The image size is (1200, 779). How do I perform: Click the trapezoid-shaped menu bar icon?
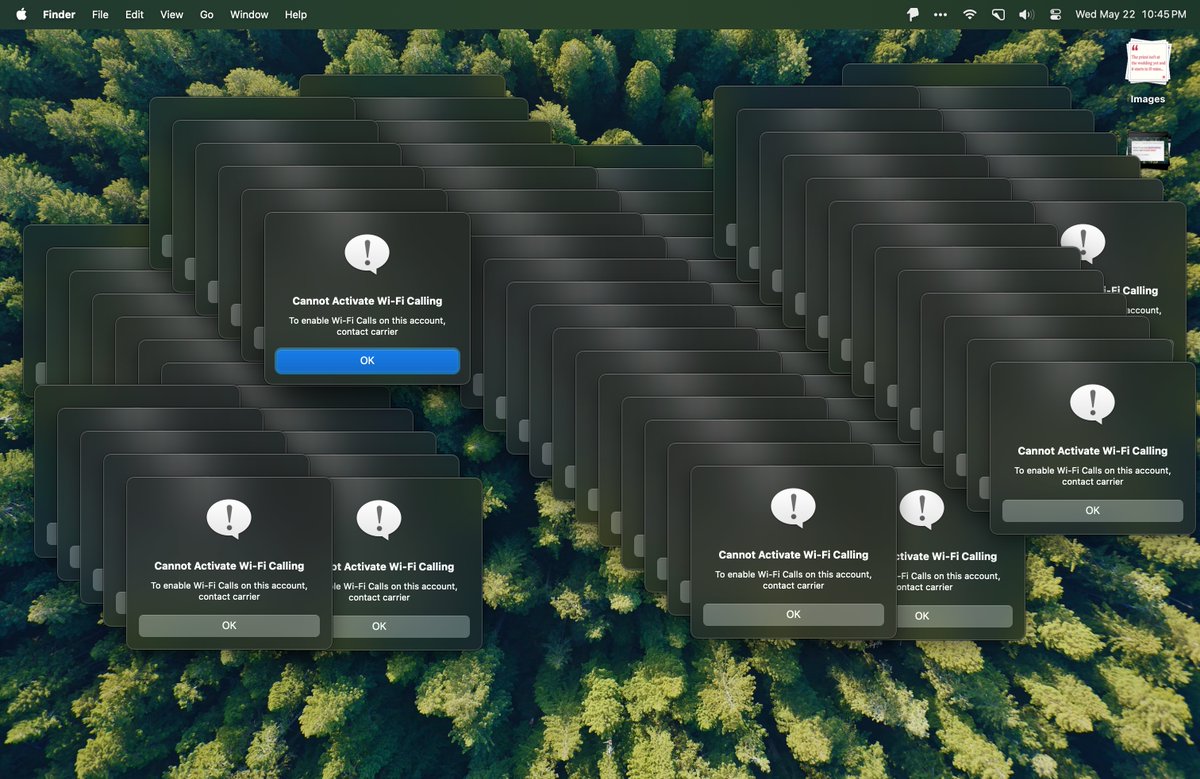(x=998, y=14)
